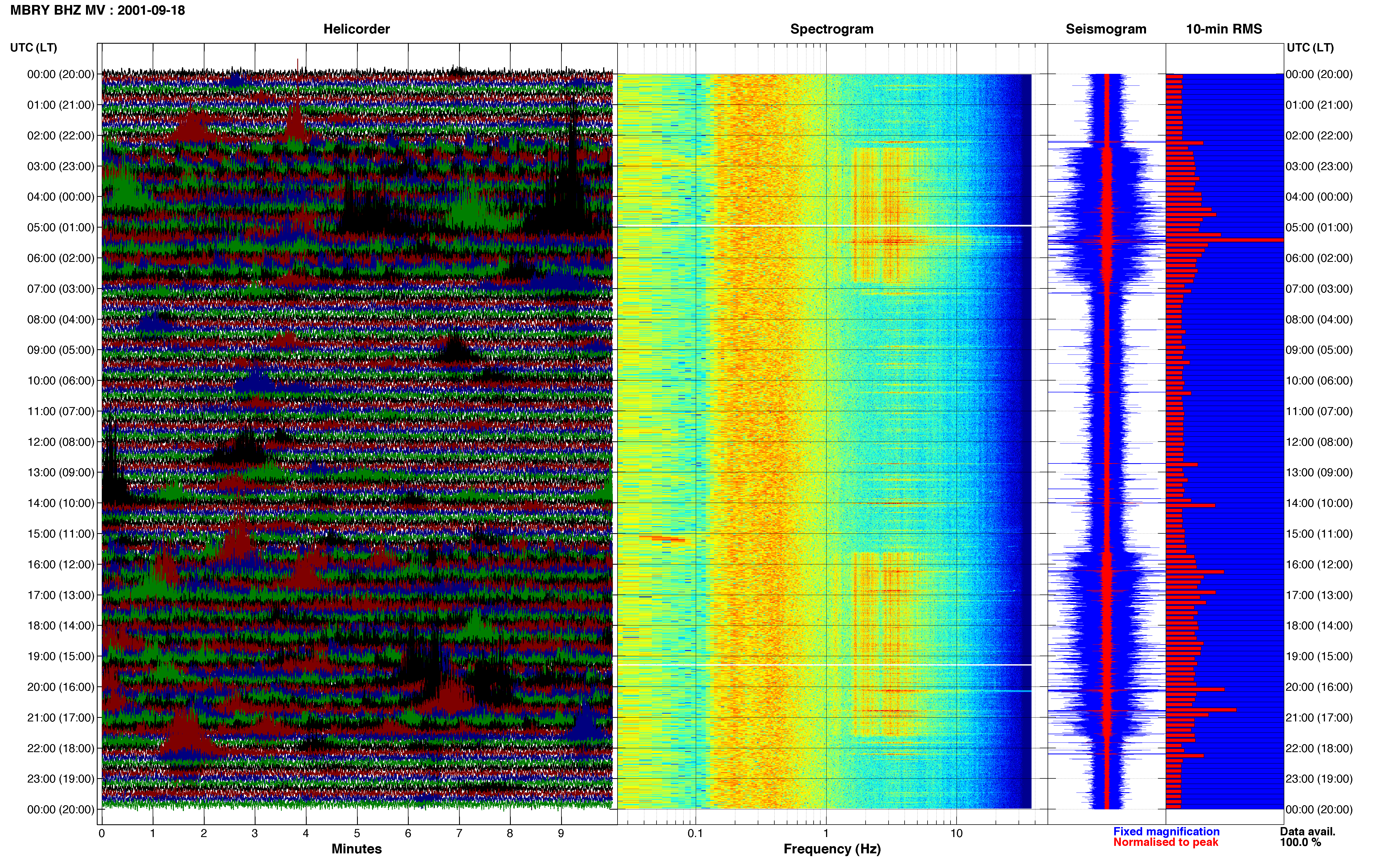Screen dimensions: 1388x868
Task: Select the Spectrogram panel heading
Action: click(832, 29)
